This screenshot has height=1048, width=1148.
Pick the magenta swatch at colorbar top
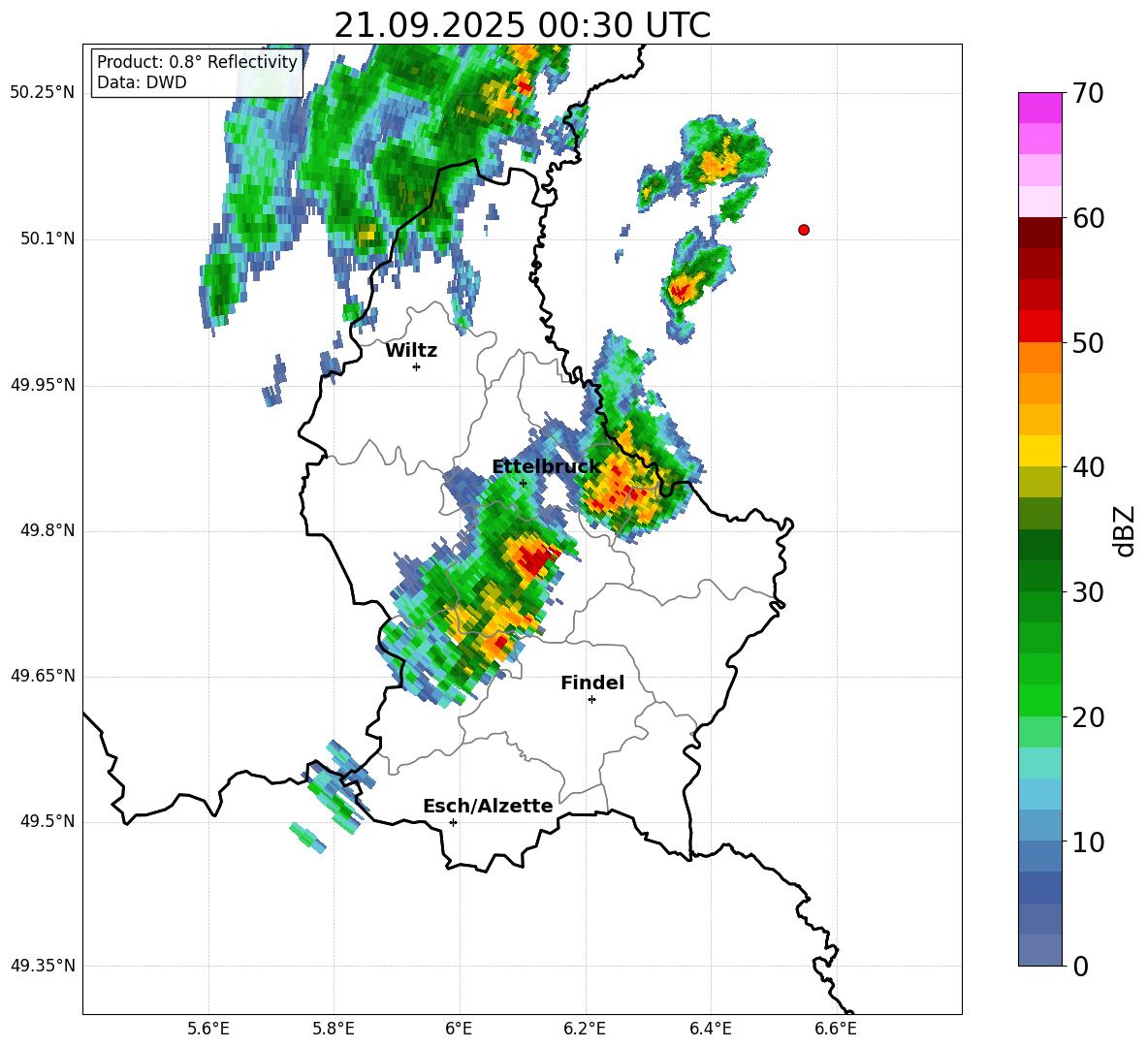(1039, 108)
